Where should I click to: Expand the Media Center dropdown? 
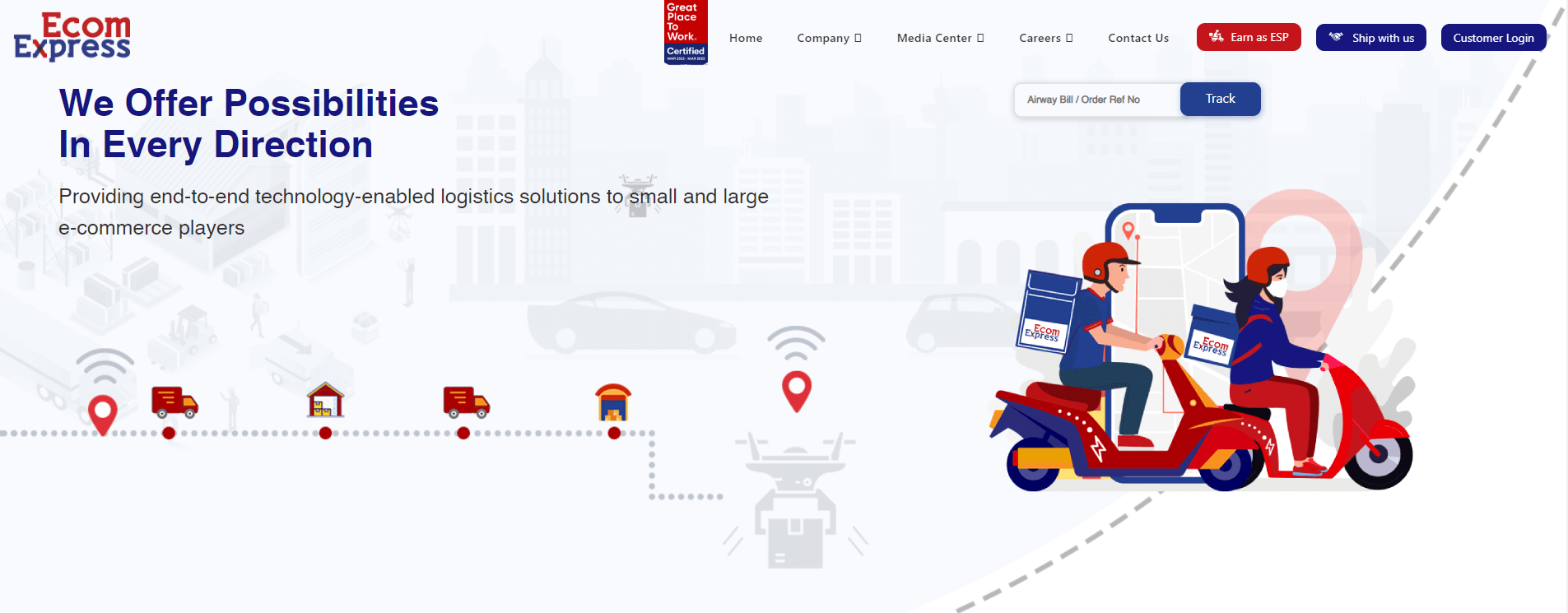tap(940, 38)
